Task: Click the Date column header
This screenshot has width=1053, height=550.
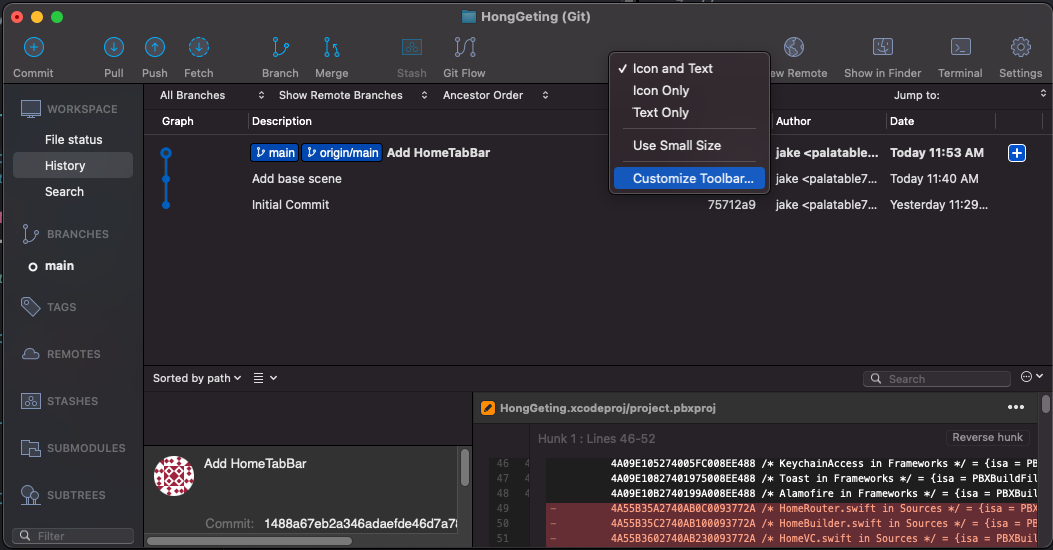Action: [x=902, y=122]
